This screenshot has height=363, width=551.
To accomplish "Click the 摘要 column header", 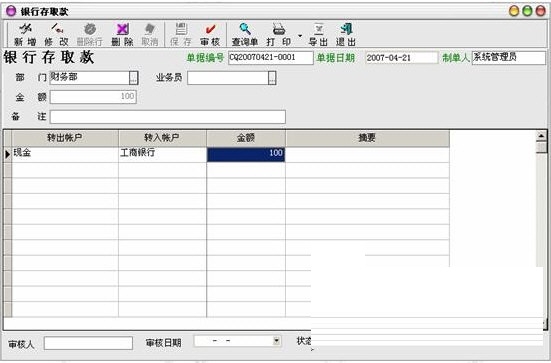I will 368,138.
